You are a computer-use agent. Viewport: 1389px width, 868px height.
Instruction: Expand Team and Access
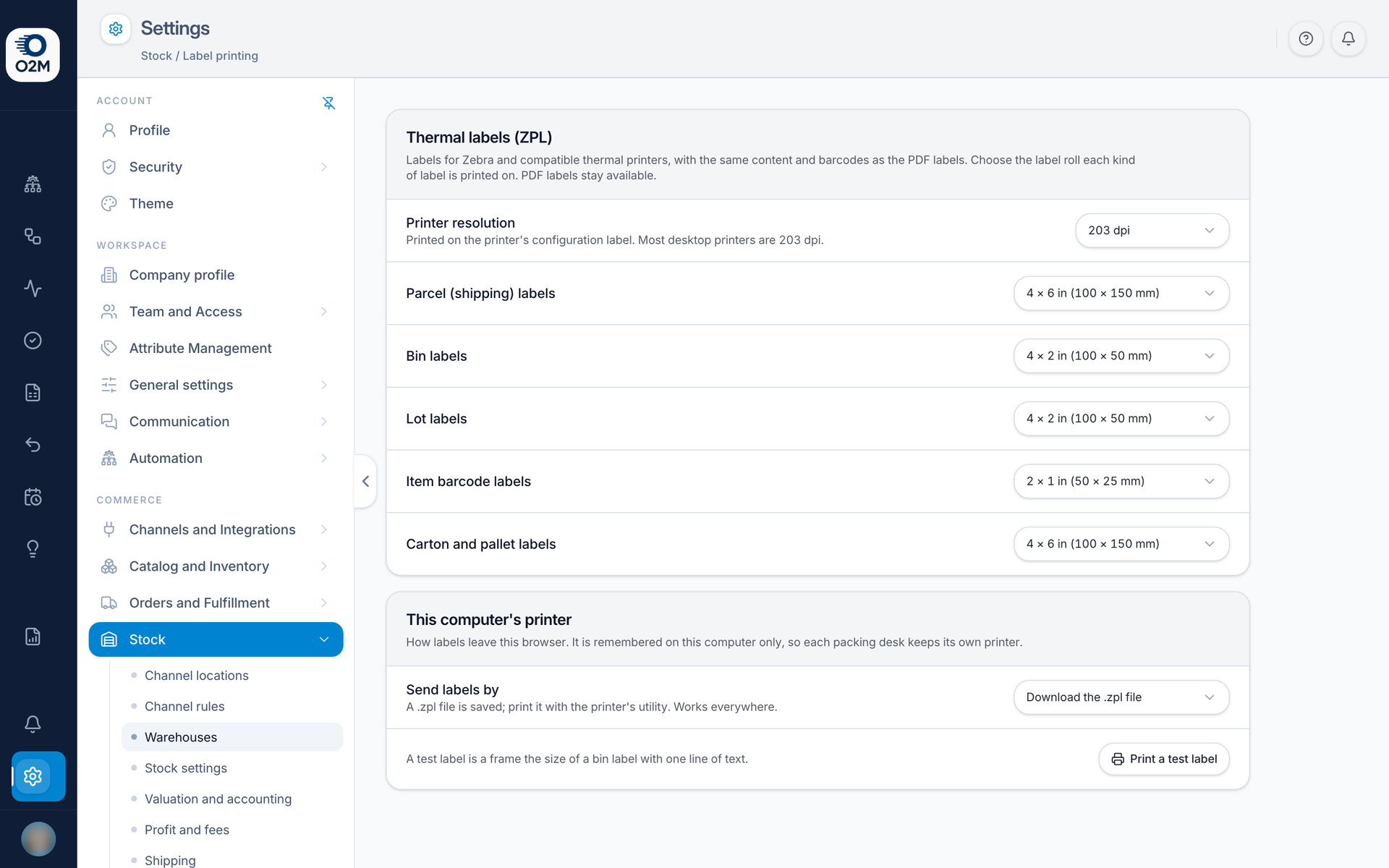[x=216, y=312]
